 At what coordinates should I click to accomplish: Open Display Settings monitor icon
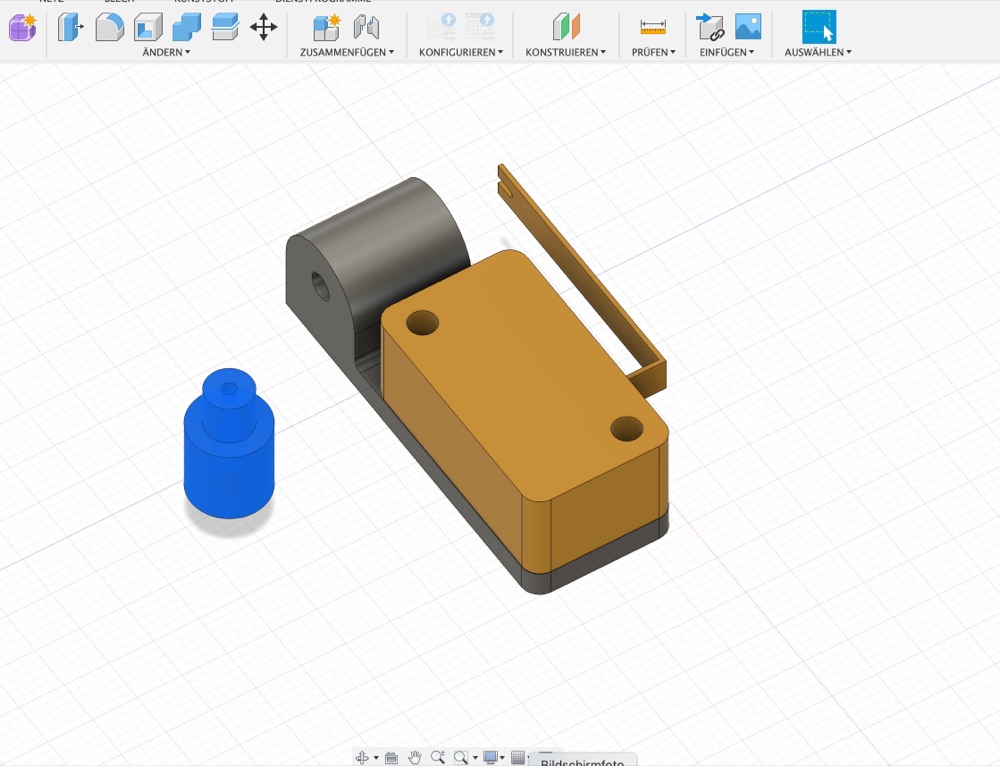click(490, 757)
